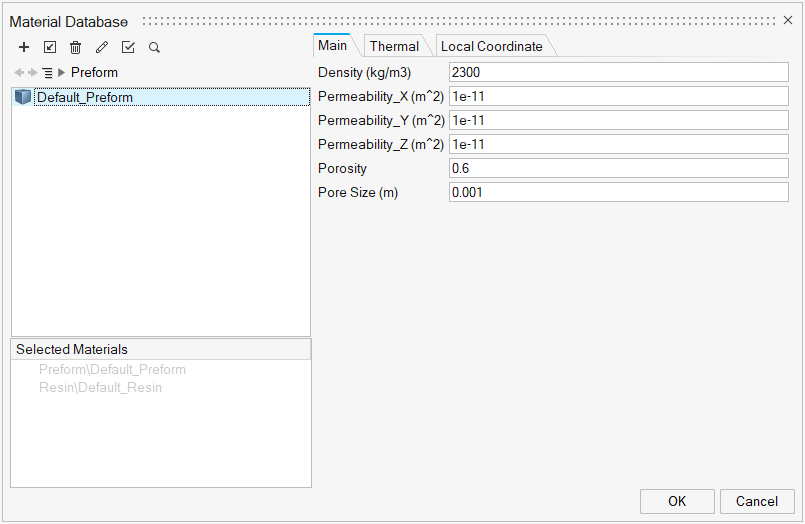Select the Main tab

point(332,45)
